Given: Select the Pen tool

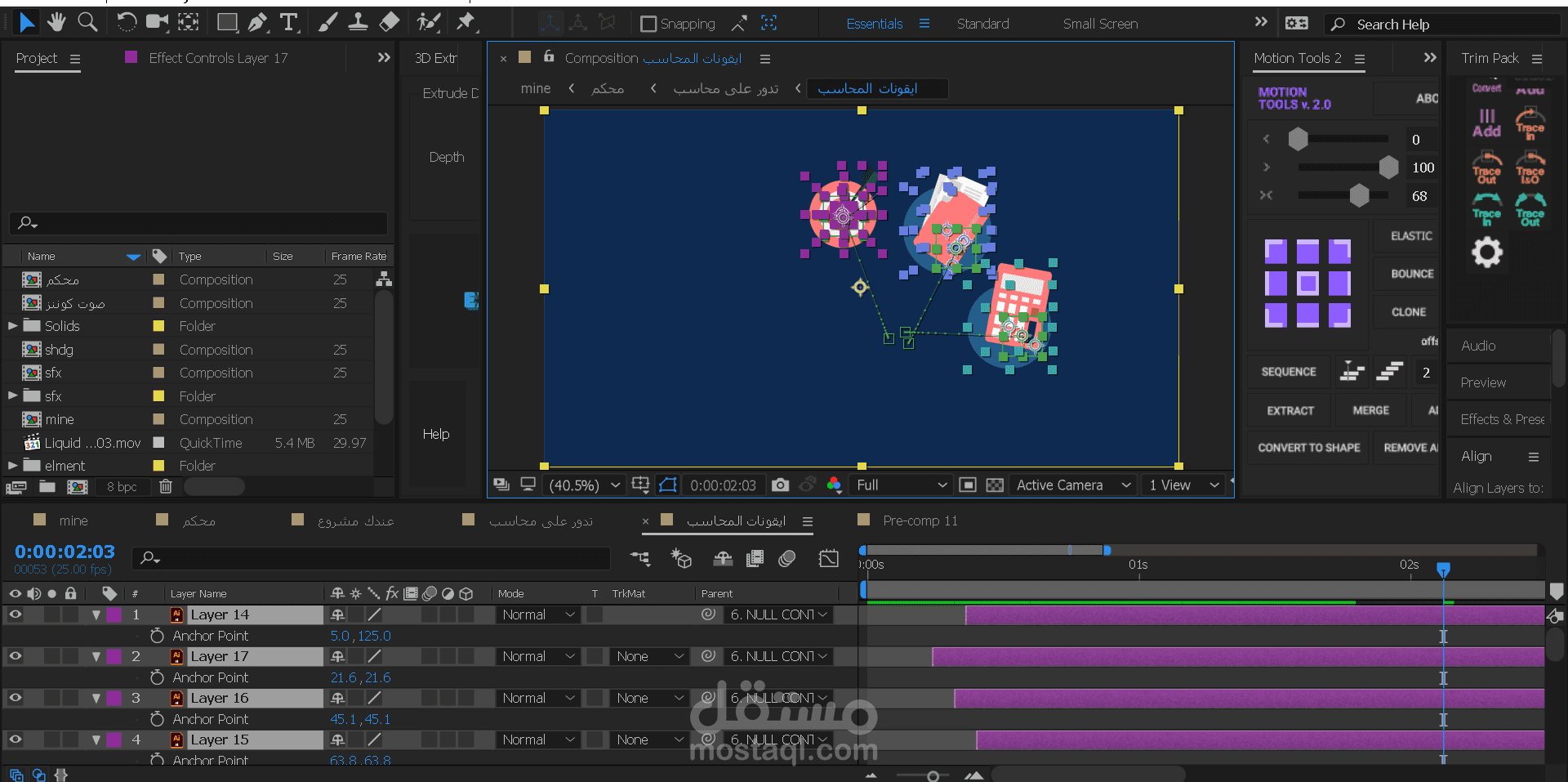Looking at the screenshot, I should pos(258,22).
